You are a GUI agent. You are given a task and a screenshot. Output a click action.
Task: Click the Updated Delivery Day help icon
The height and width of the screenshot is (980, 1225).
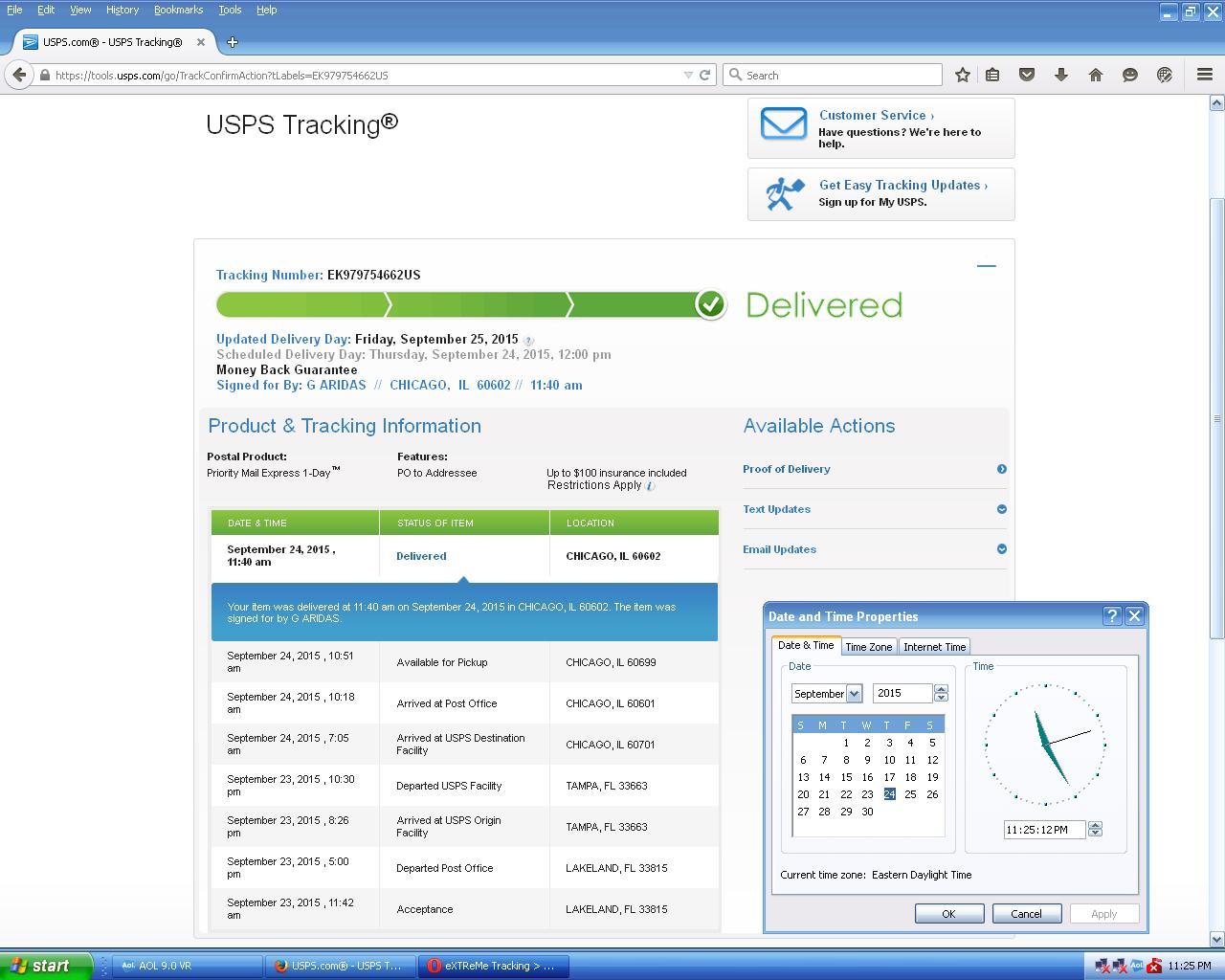[x=528, y=341]
